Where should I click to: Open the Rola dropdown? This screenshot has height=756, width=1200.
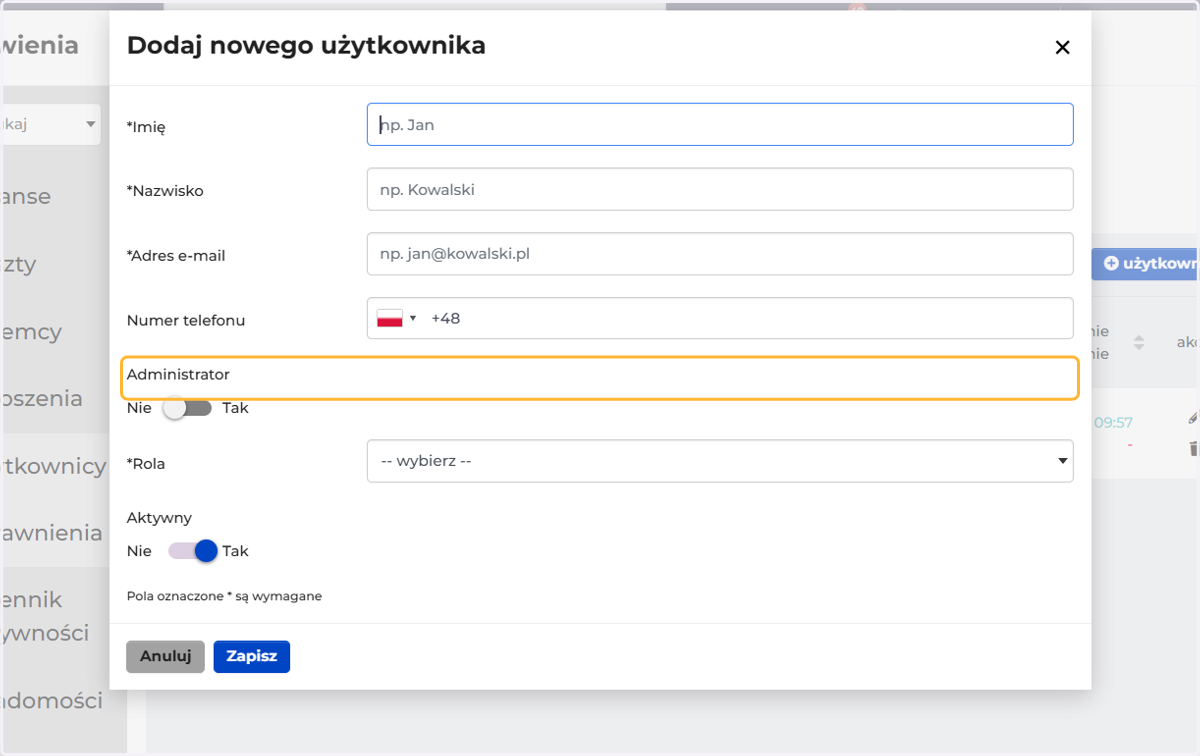pyautogui.click(x=720, y=461)
